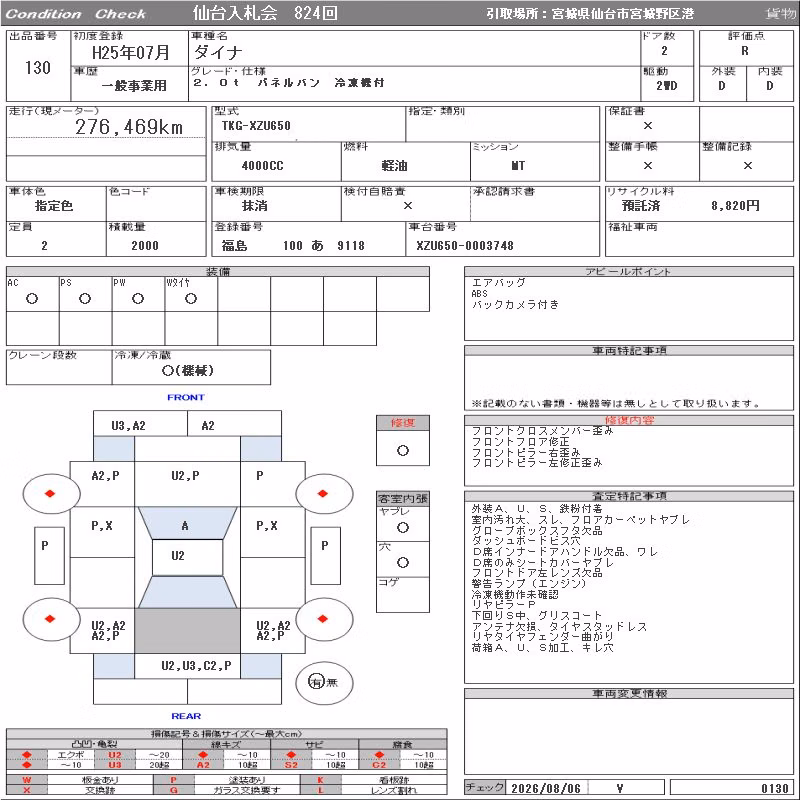Click the rear-right tire red diamond marker
The width and height of the screenshot is (800, 800).
point(322,619)
